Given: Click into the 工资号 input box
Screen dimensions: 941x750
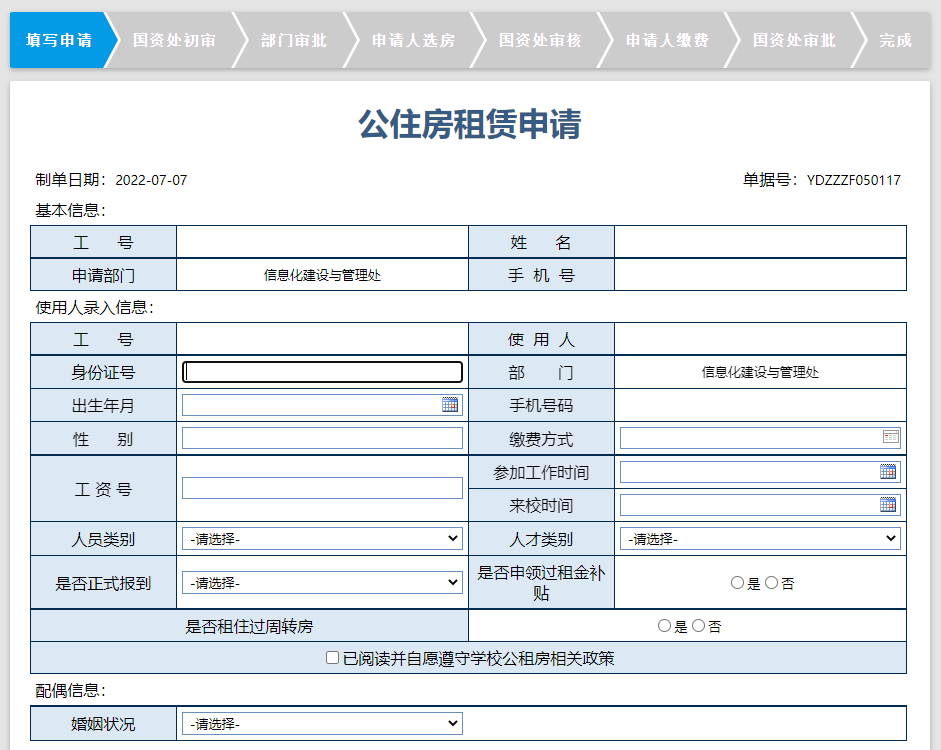Looking at the screenshot, I should point(322,488).
